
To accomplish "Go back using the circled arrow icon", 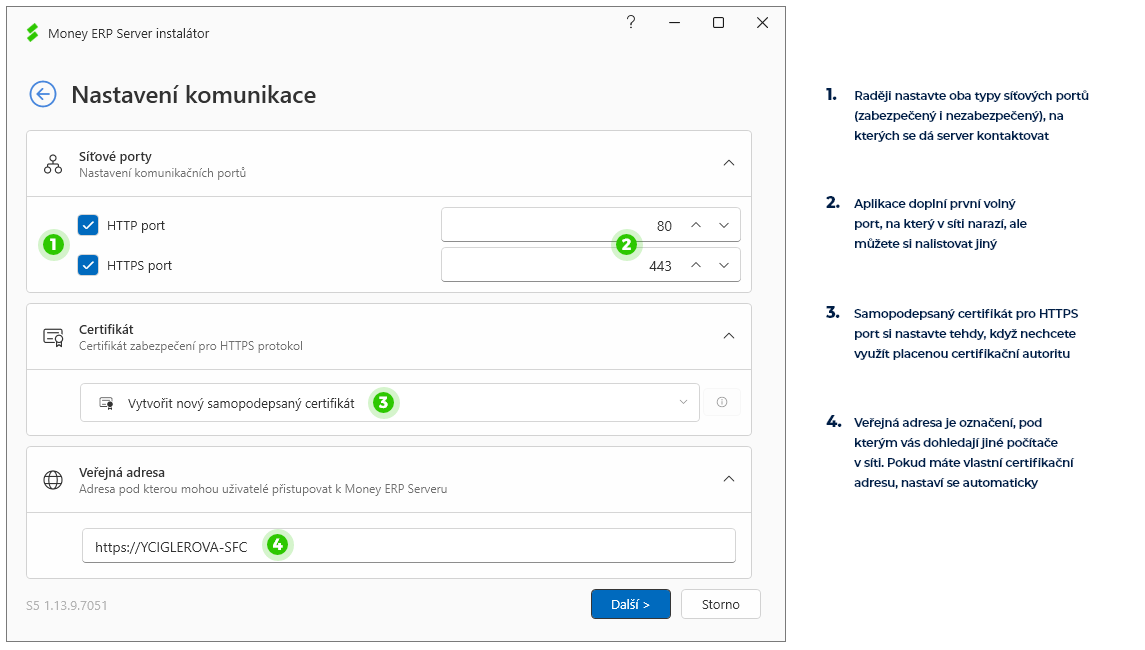I will tap(43, 94).
